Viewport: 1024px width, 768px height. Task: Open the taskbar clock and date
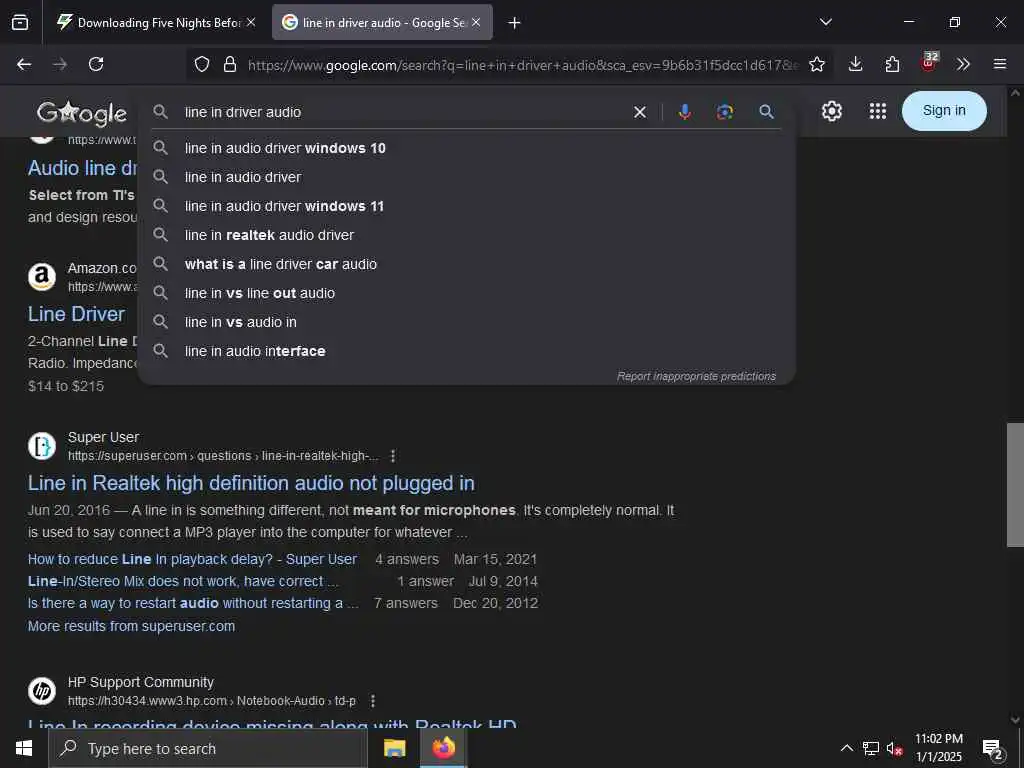pyautogui.click(x=938, y=748)
